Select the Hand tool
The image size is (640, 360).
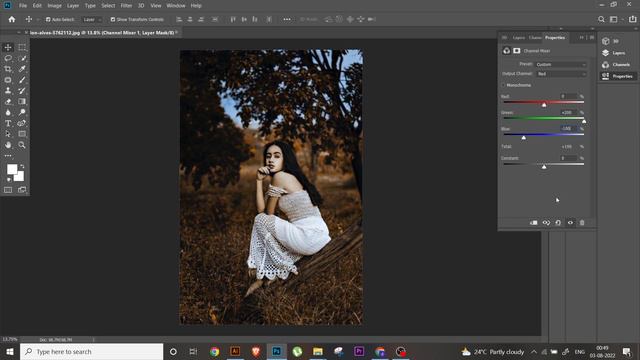8,145
